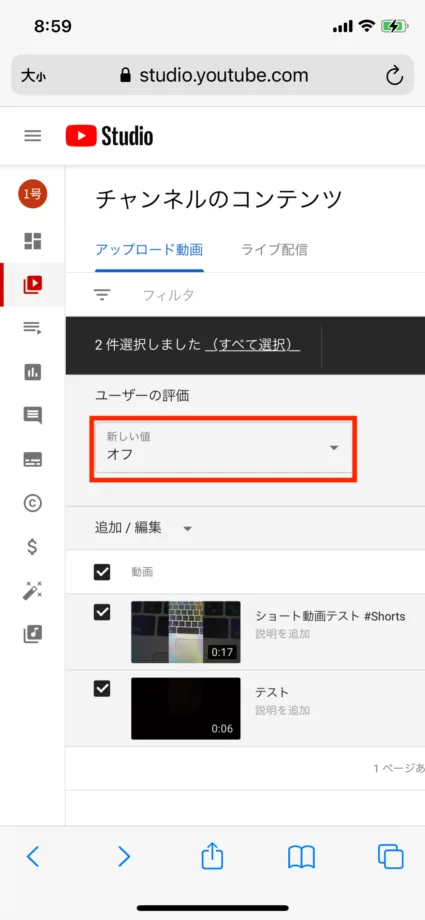Open the Analytics sidebar icon
Viewport: 425px width, 920px height.
(x=32, y=372)
